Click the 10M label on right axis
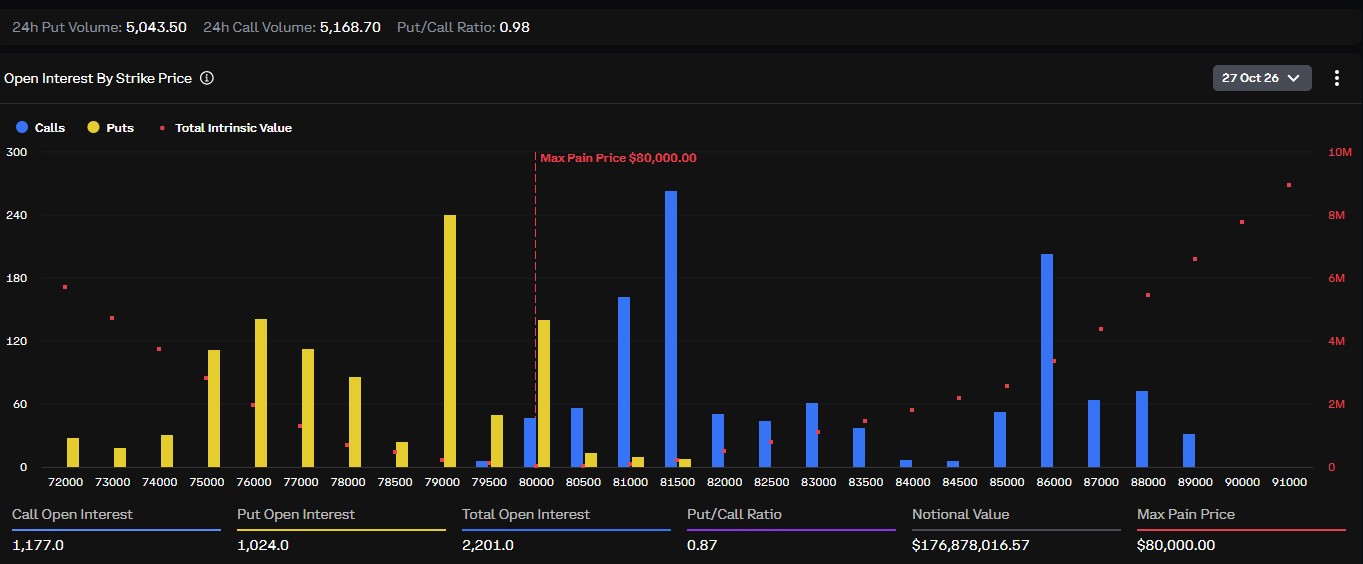 [x=1340, y=152]
